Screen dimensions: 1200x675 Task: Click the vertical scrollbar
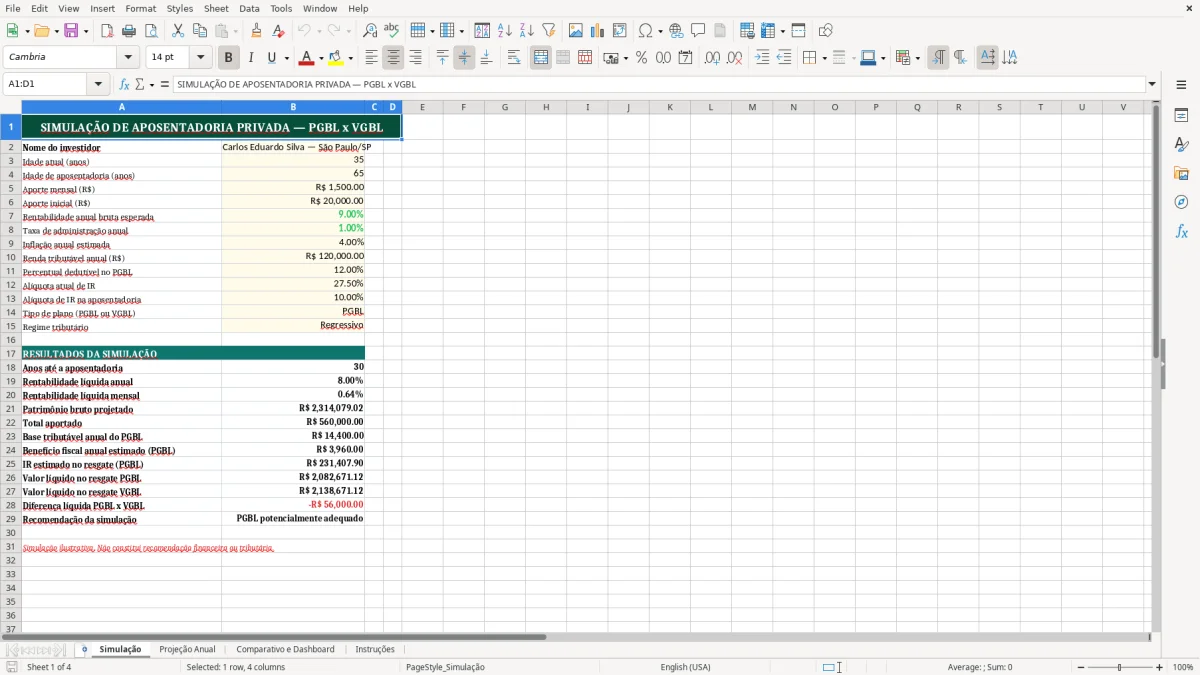click(x=1156, y=365)
